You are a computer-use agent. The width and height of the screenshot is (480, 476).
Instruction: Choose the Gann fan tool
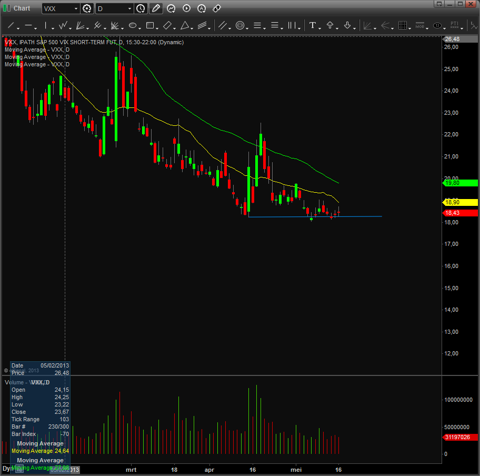367,25
